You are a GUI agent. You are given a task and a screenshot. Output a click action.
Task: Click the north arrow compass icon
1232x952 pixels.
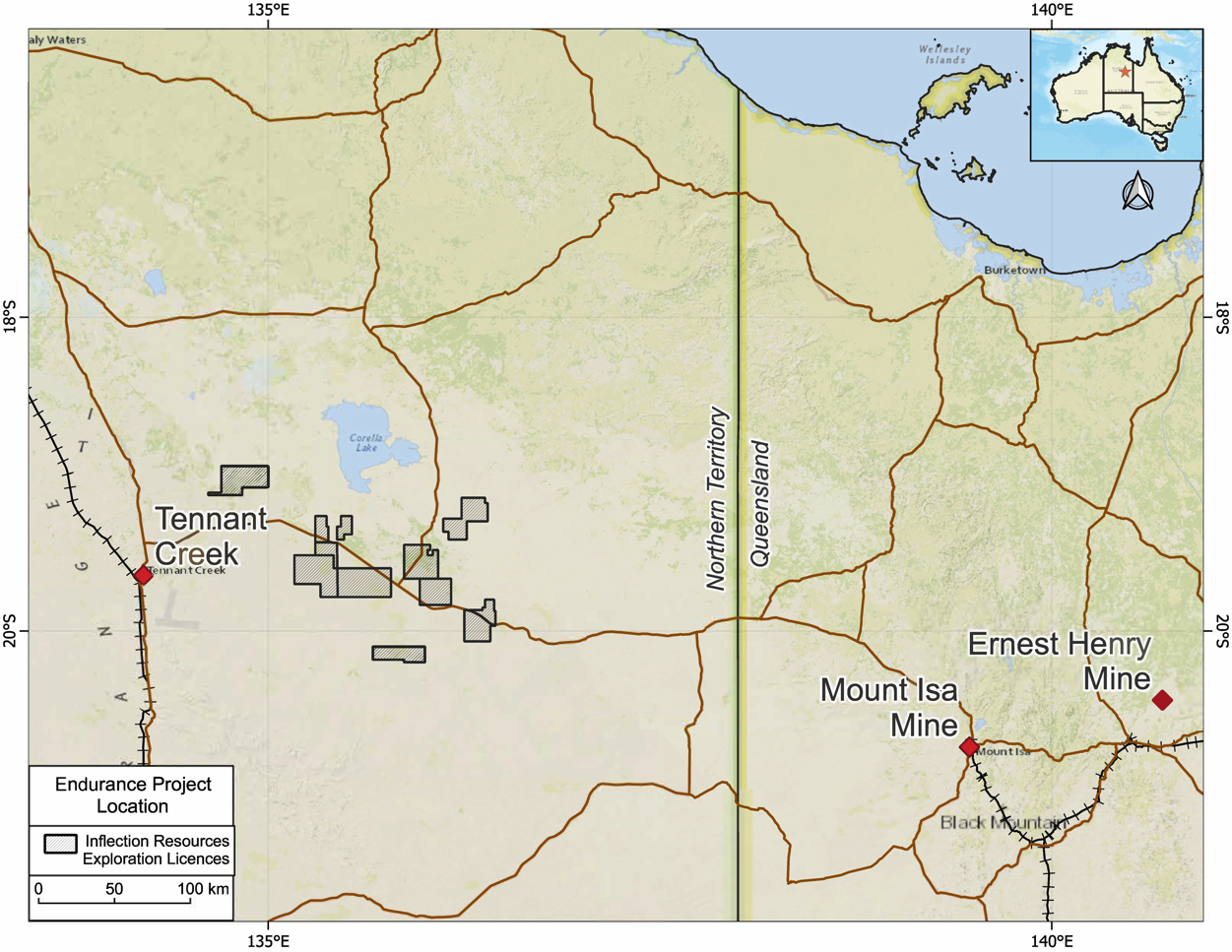(x=1137, y=192)
